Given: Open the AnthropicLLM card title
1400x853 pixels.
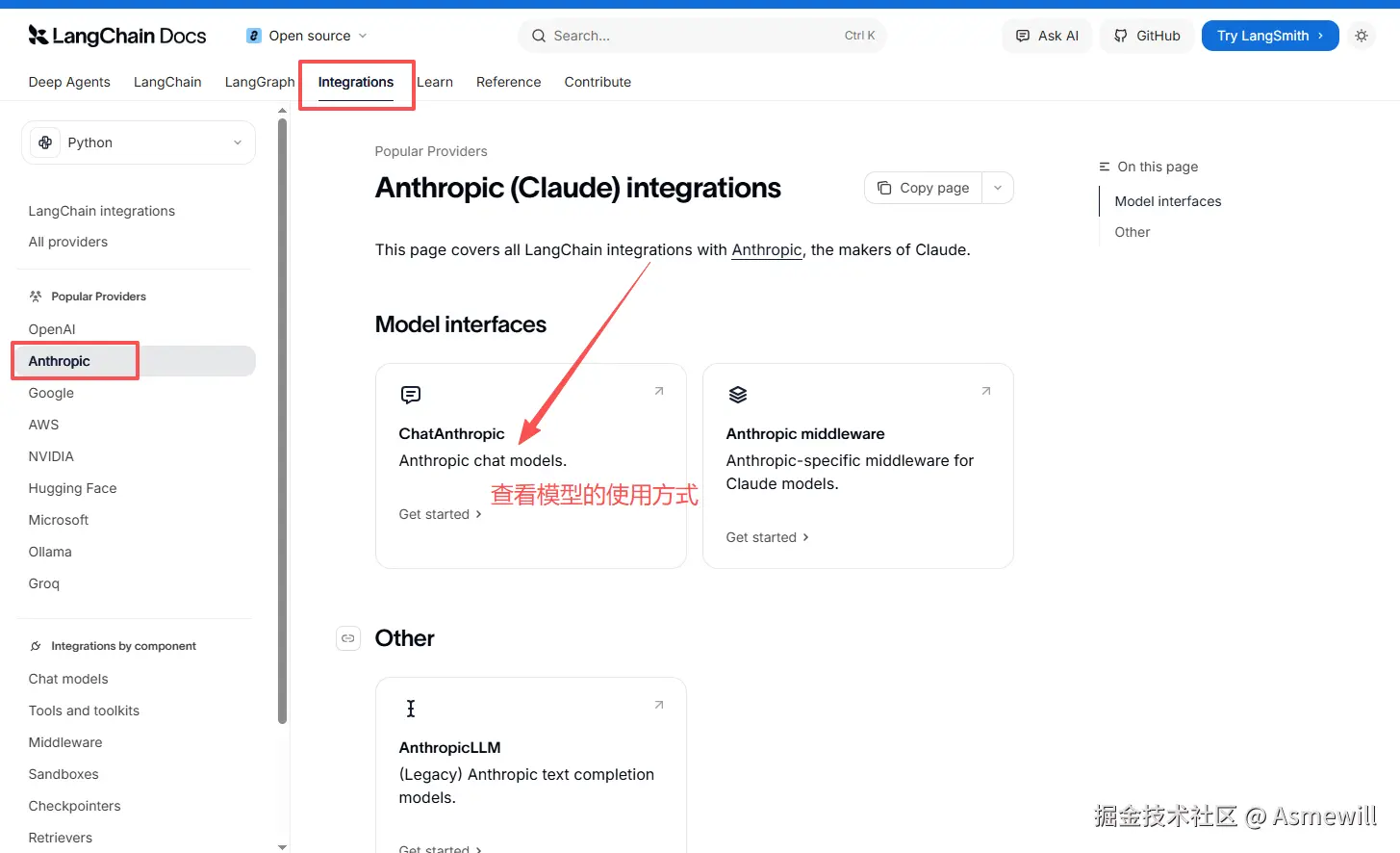Looking at the screenshot, I should pyautogui.click(x=449, y=747).
